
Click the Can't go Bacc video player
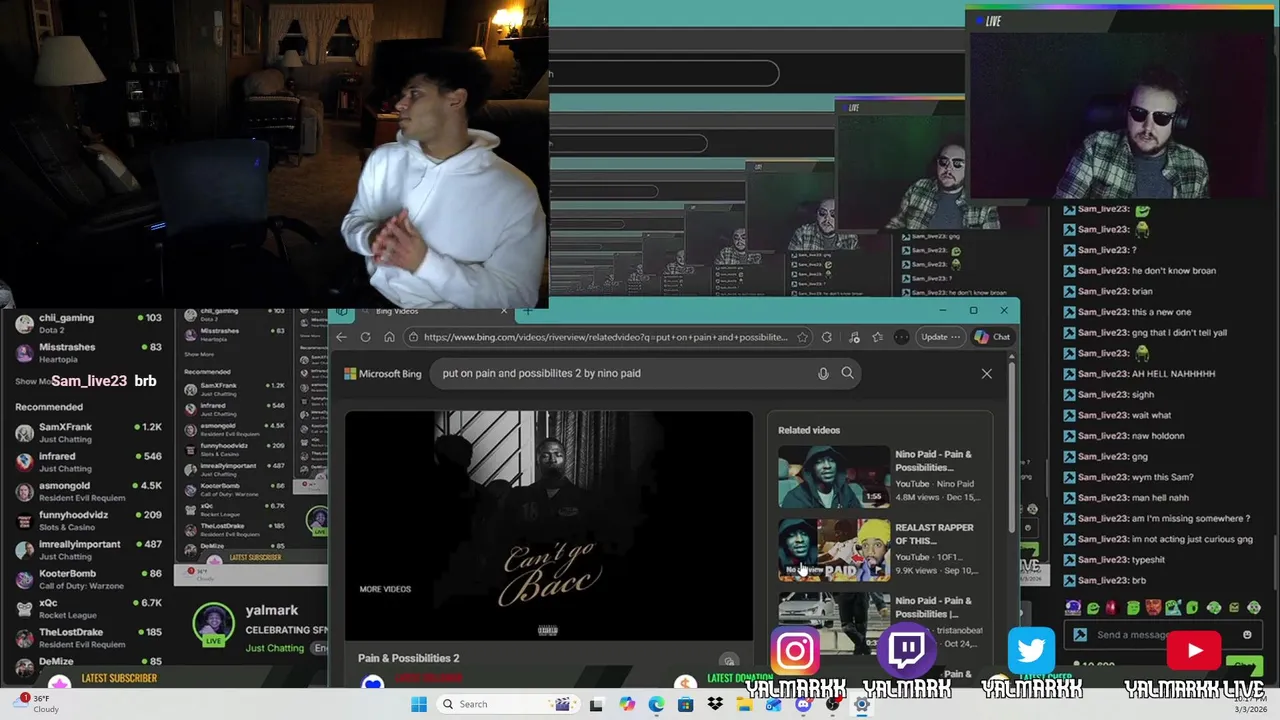click(549, 526)
